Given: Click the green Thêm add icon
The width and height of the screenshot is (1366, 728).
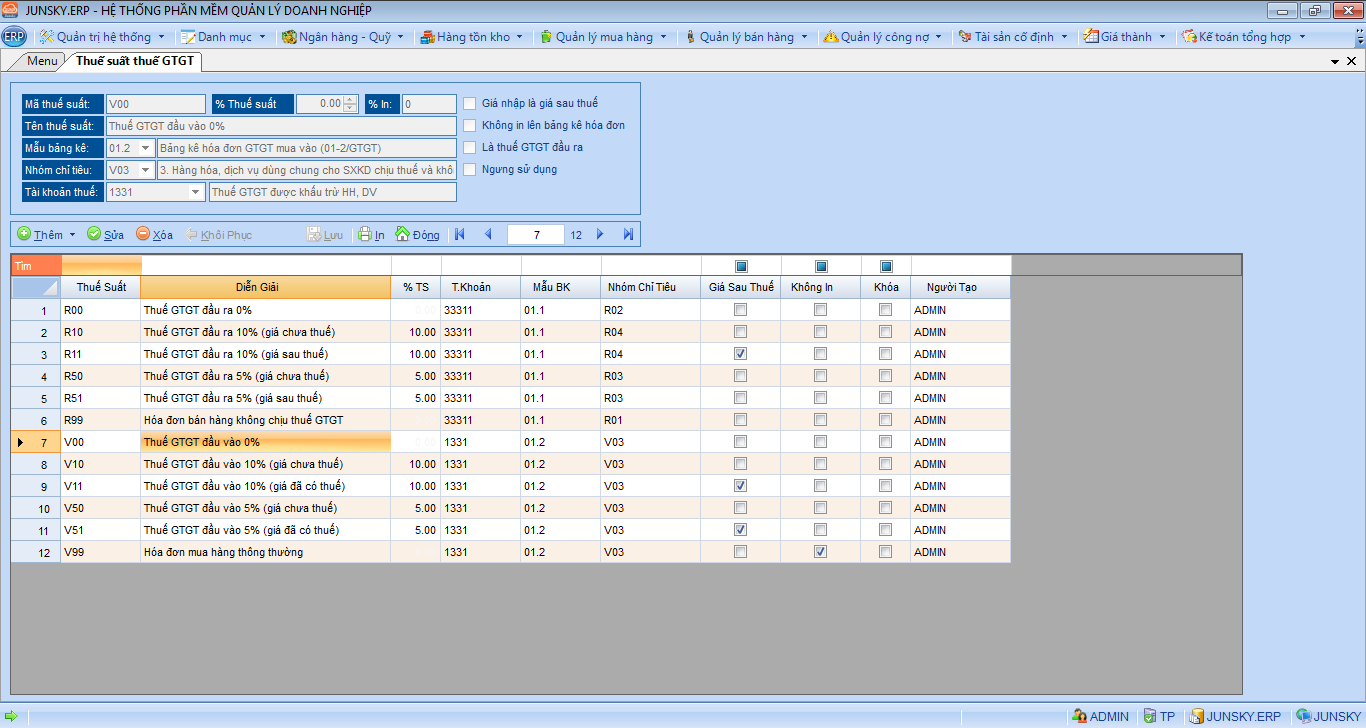Looking at the screenshot, I should pos(24,234).
